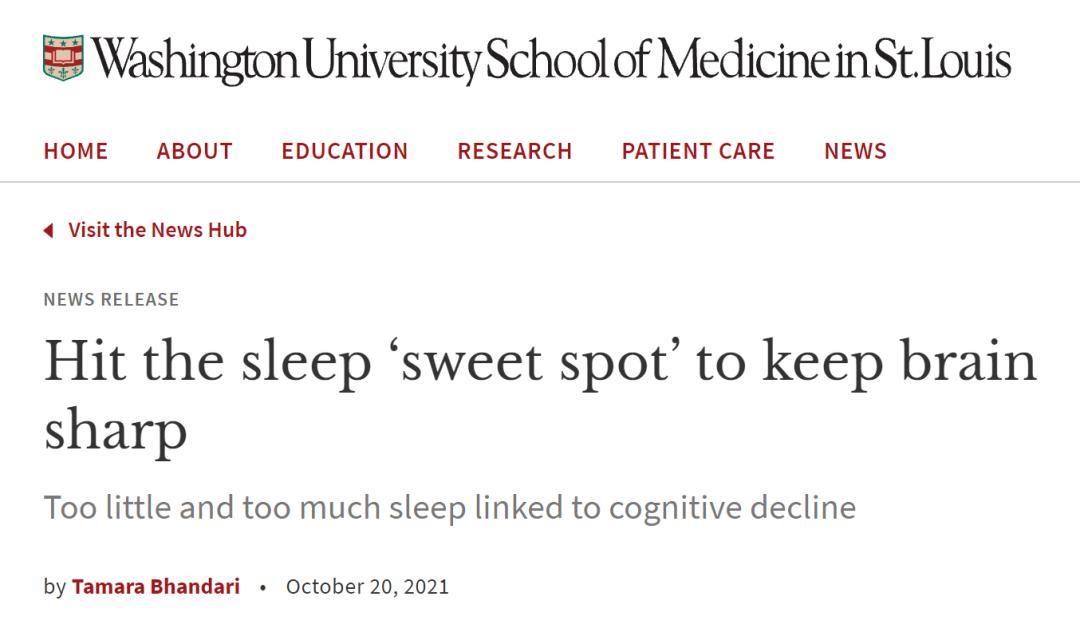Click the word 'by' before author name
This screenshot has height=636, width=1080.
click(54, 586)
